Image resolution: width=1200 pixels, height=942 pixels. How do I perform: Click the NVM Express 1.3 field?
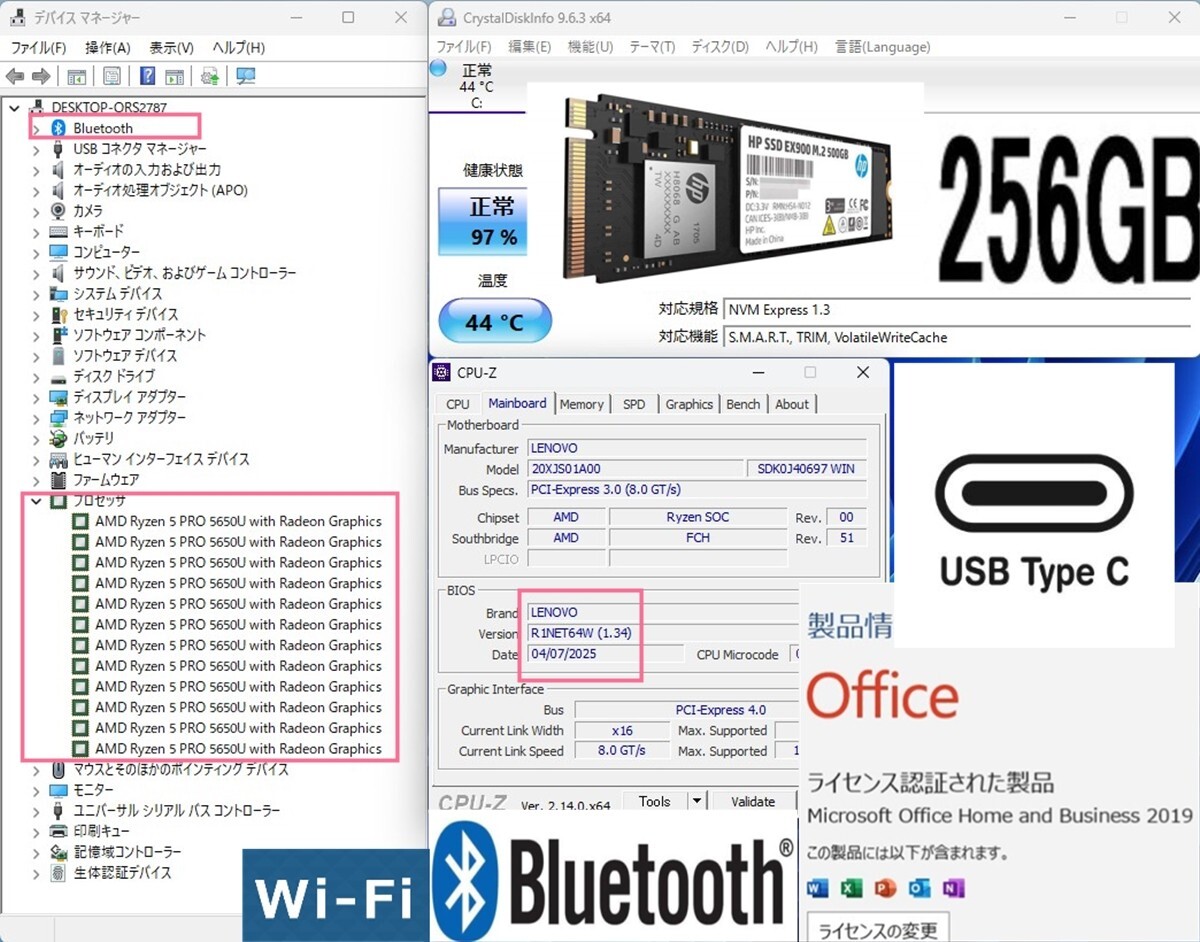coord(959,310)
